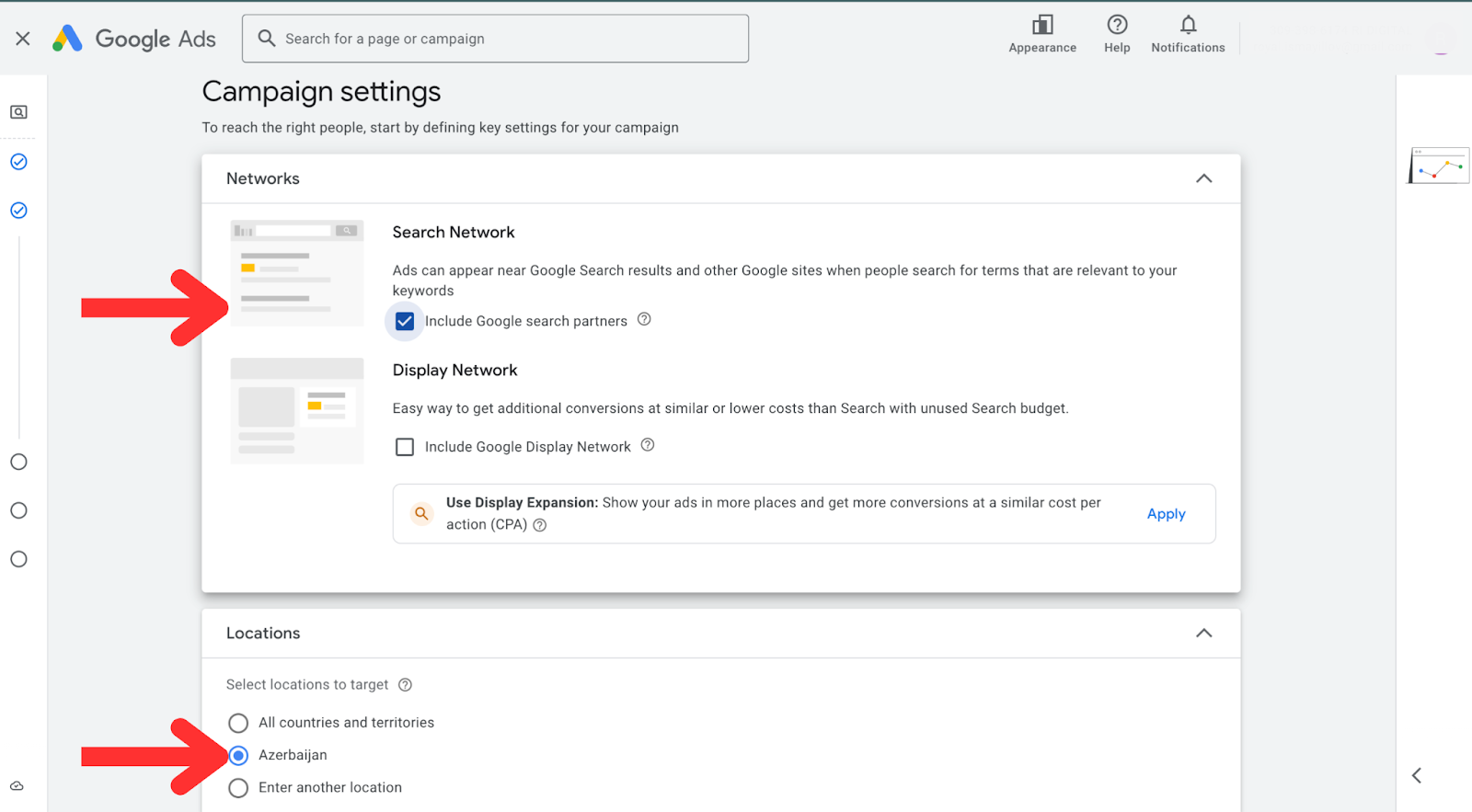Click the search magnifier icon in search bar
This screenshot has height=812, width=1472.
coord(267,38)
